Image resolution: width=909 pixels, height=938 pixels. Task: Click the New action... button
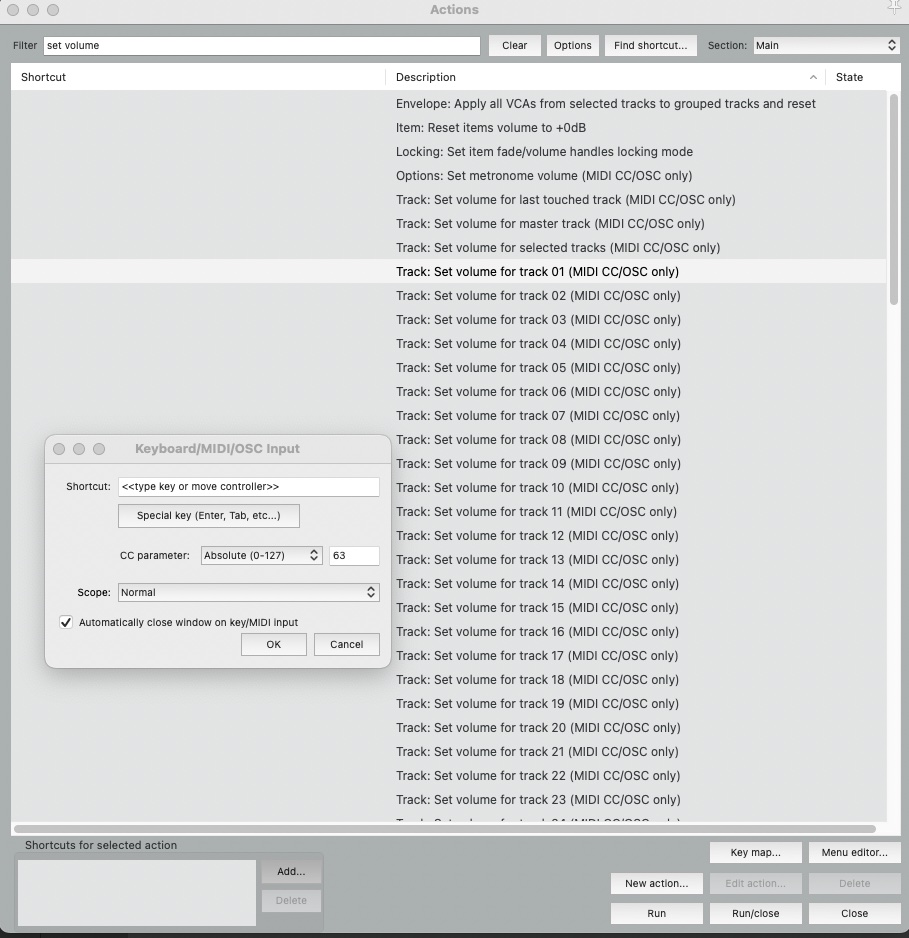click(x=656, y=884)
